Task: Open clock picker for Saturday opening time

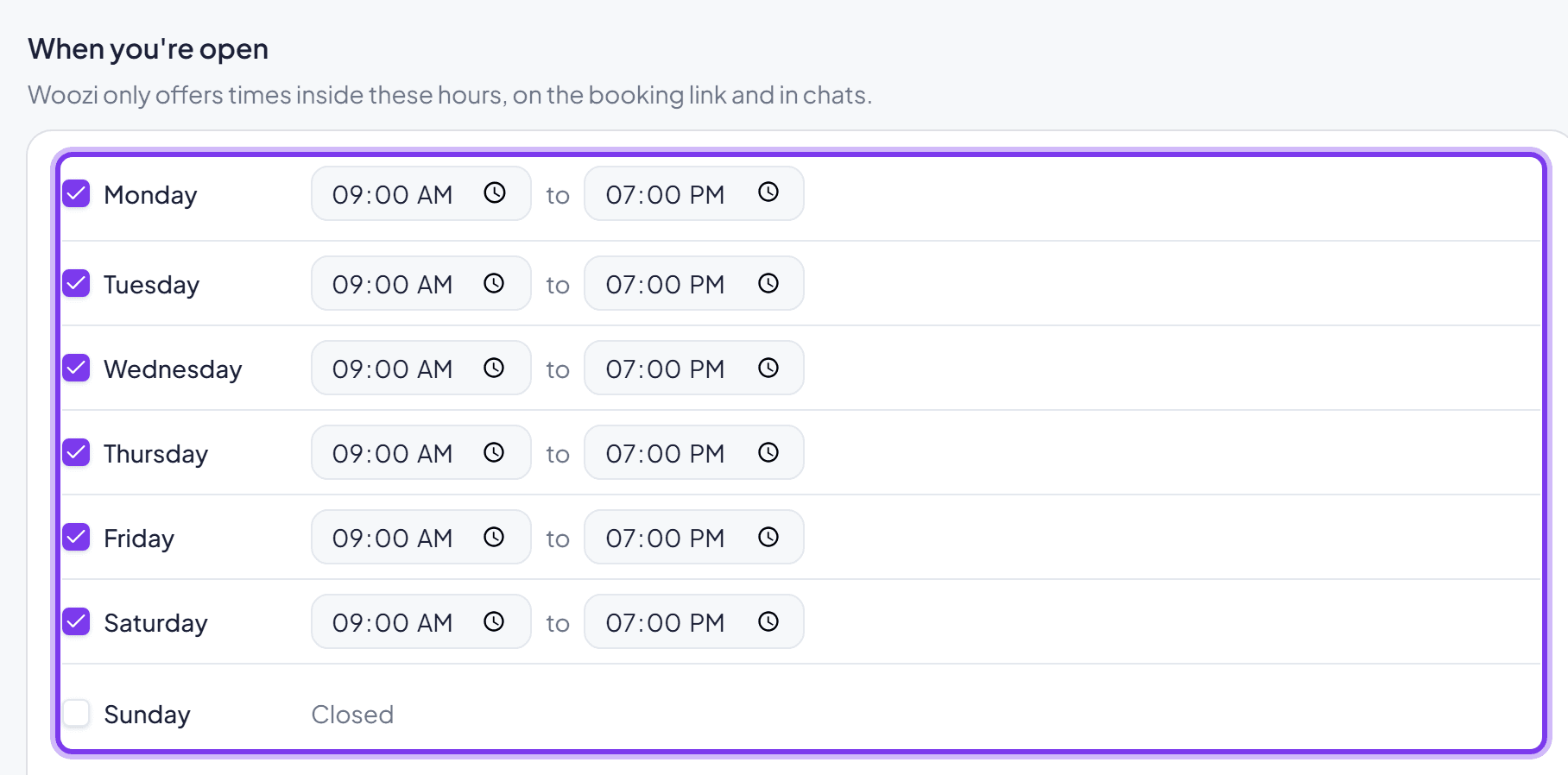Action: 494,621
